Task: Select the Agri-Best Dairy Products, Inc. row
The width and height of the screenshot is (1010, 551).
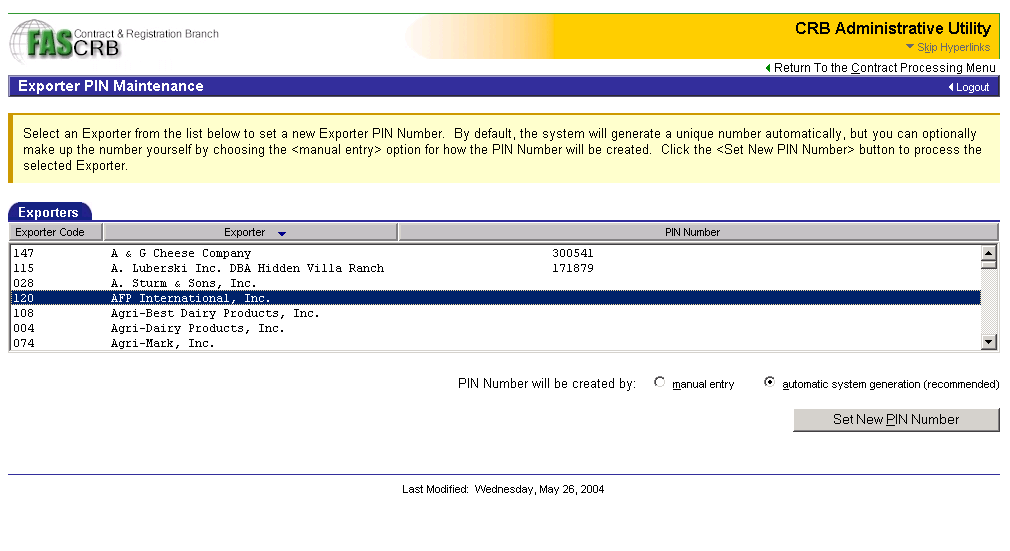Action: point(495,313)
